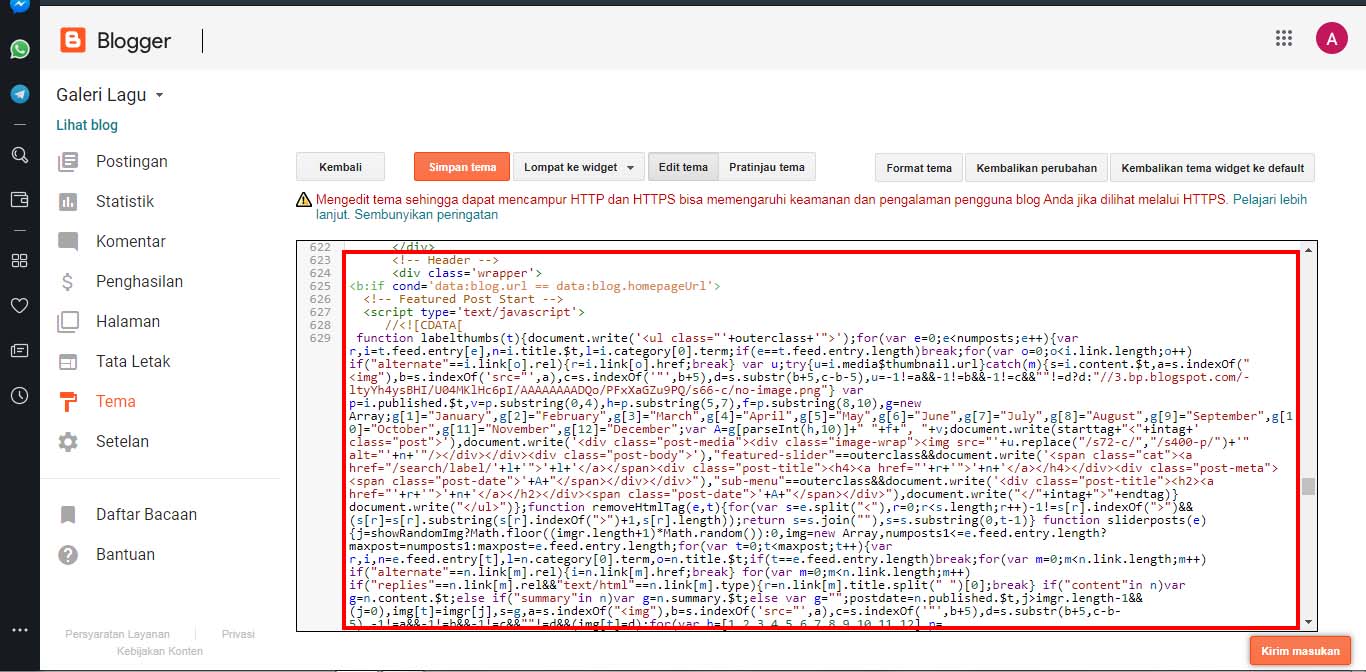Select the Edit tema toggle button
The image size is (1366, 672).
(683, 167)
